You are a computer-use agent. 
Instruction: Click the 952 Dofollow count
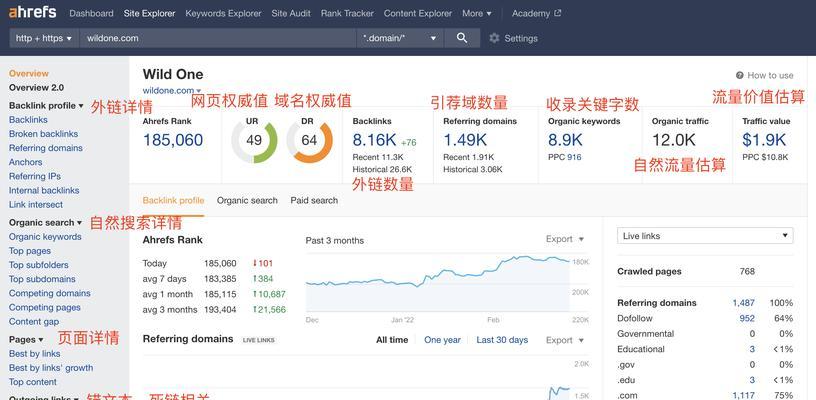point(747,318)
